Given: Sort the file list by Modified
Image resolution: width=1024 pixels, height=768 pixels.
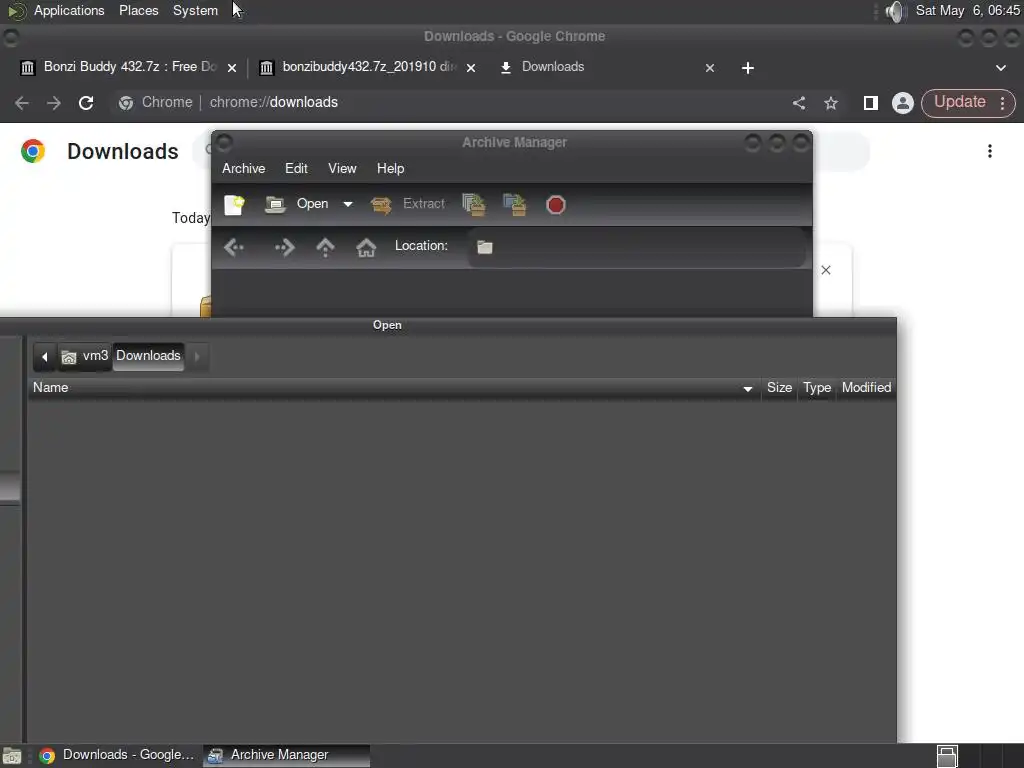Looking at the screenshot, I should 866,388.
